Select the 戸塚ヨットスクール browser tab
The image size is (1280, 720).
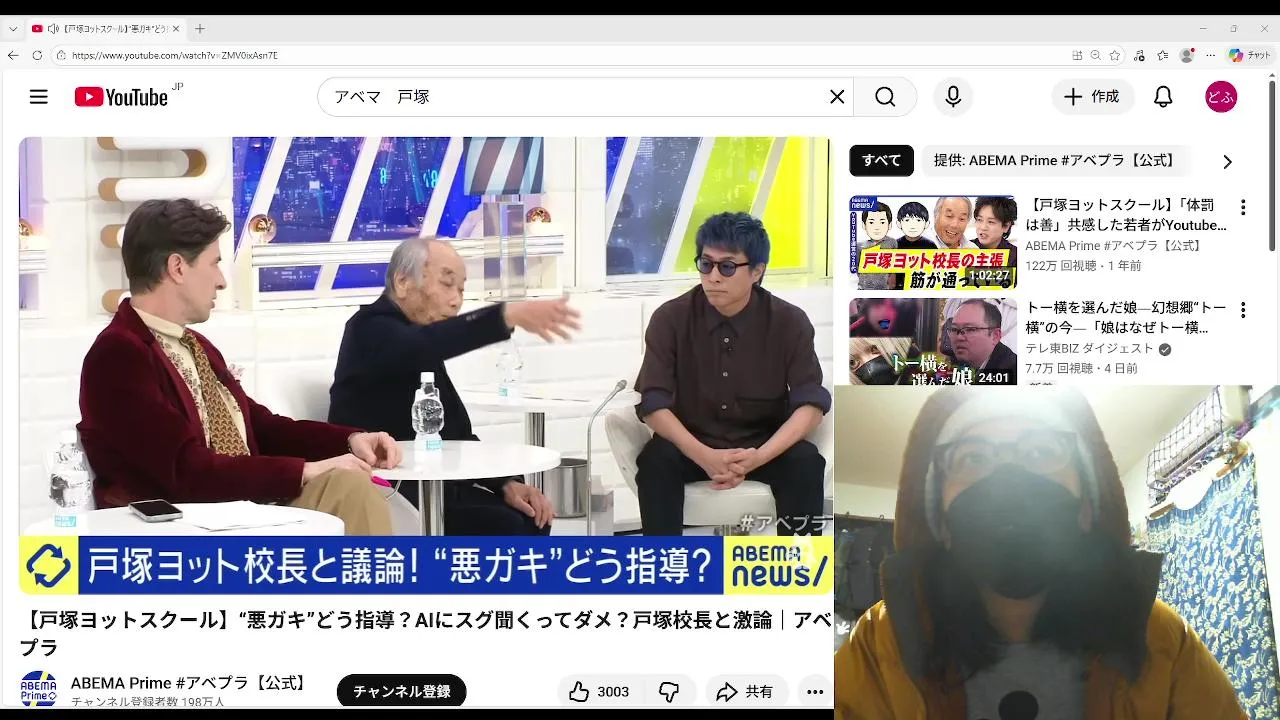pyautogui.click(x=106, y=29)
